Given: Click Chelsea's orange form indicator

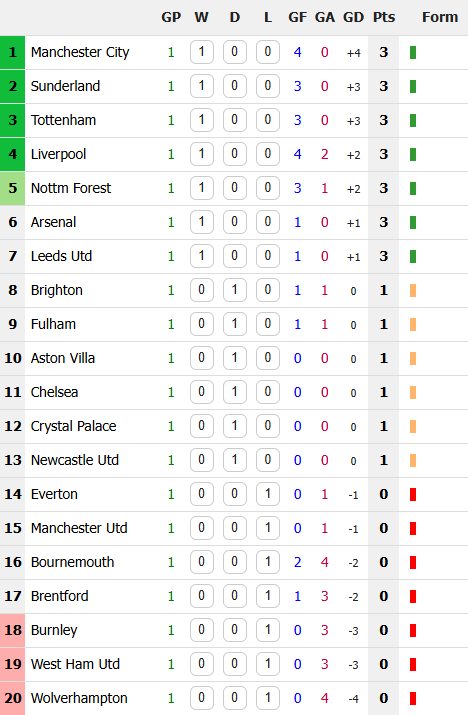Looking at the screenshot, I should 413,393.
